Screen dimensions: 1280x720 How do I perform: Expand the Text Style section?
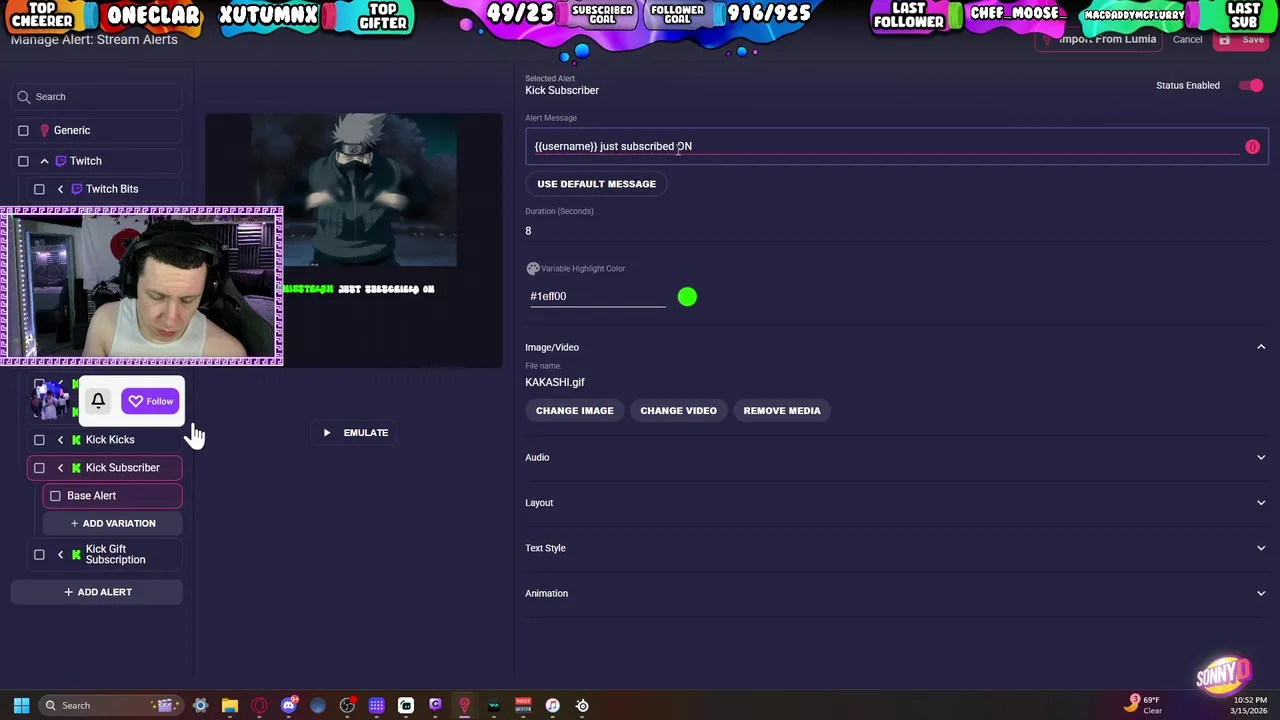[x=896, y=548]
